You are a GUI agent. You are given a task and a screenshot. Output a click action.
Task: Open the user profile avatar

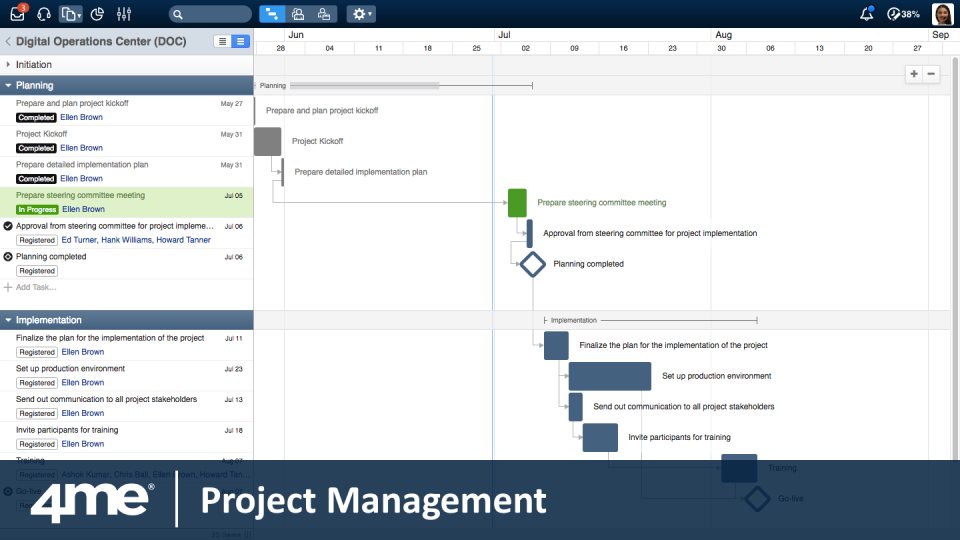942,13
